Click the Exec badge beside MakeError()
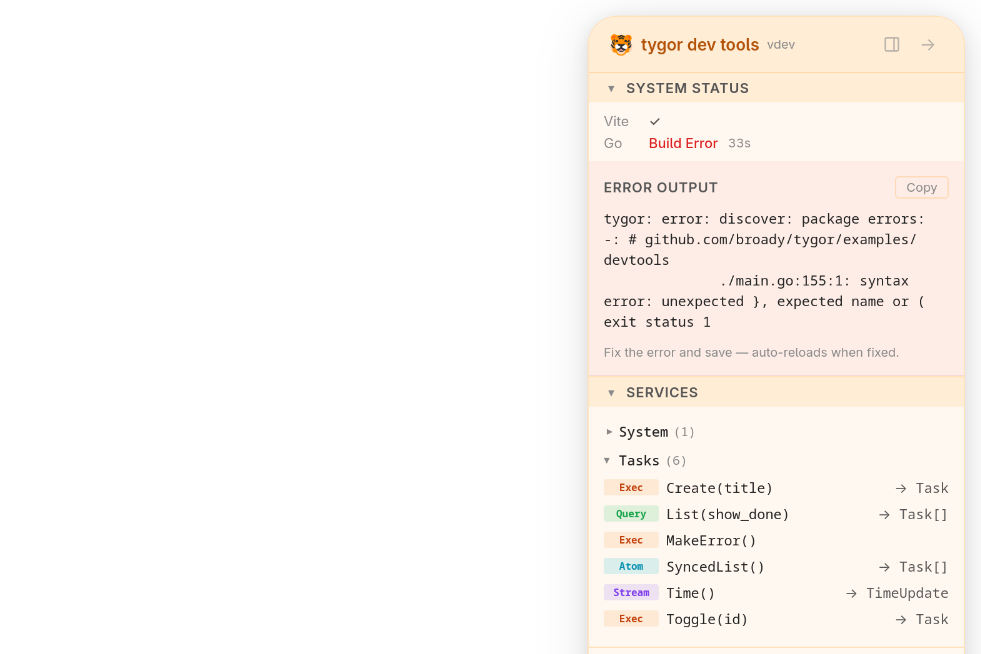Image resolution: width=981 pixels, height=654 pixels. (x=631, y=540)
